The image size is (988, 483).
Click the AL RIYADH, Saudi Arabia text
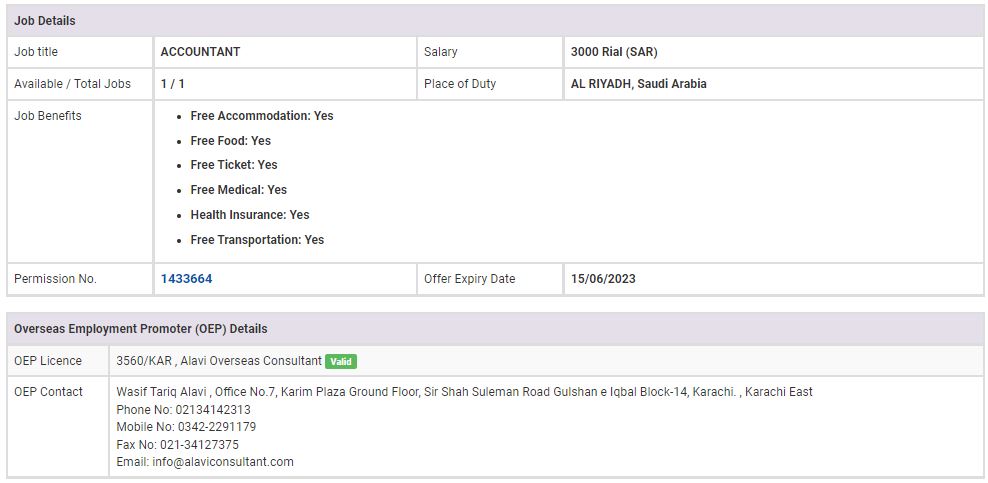pos(638,84)
